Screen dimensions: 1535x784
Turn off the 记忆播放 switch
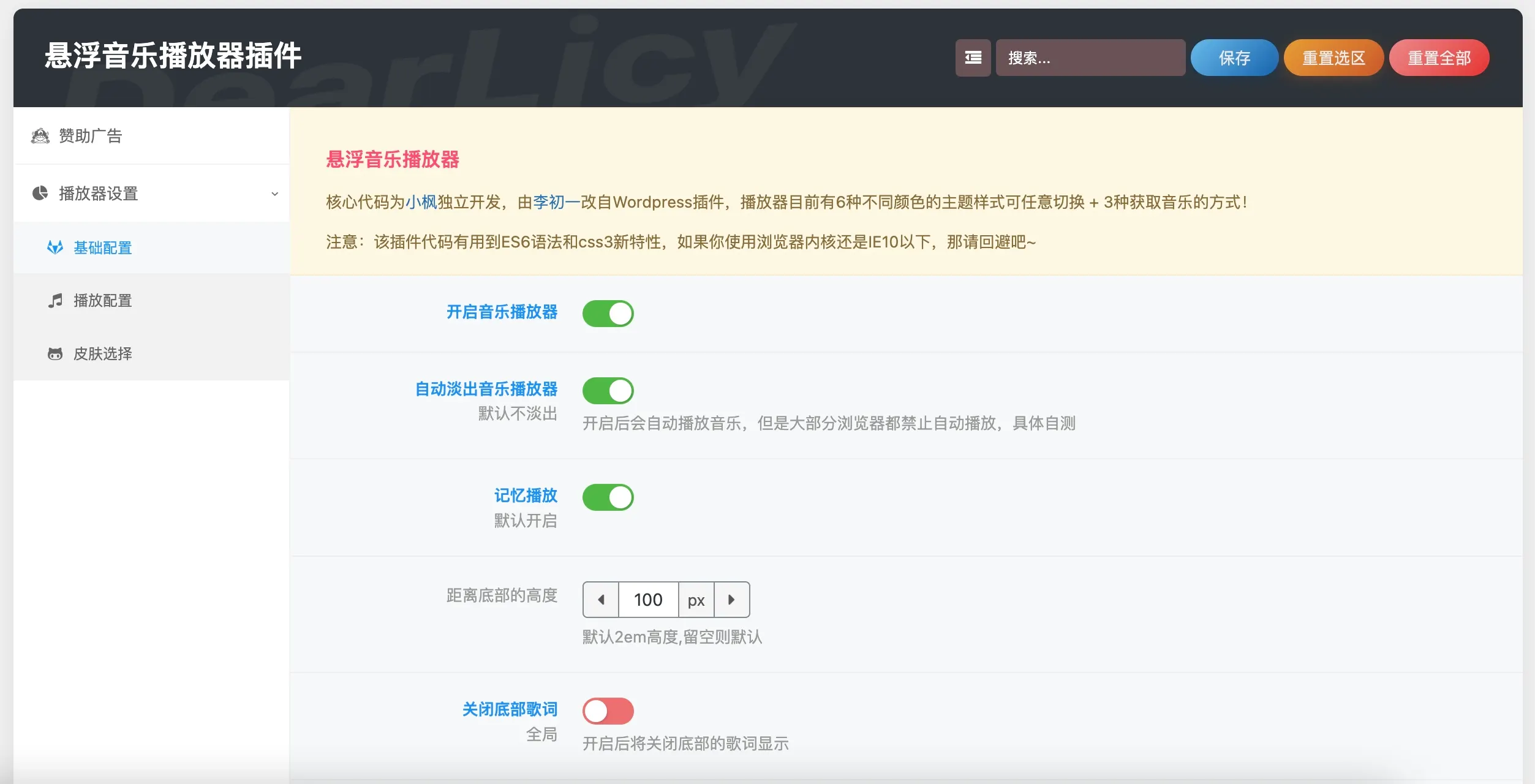(x=608, y=497)
